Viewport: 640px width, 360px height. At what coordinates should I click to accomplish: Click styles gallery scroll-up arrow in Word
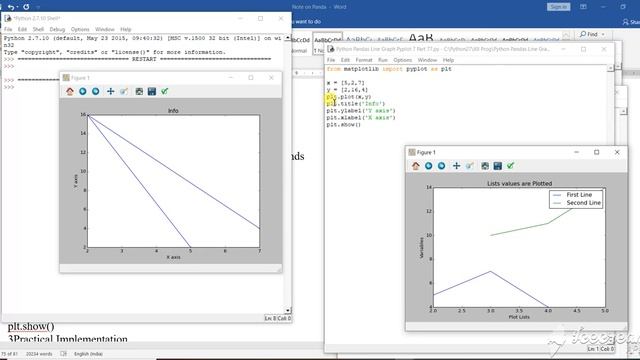[x=566, y=36]
